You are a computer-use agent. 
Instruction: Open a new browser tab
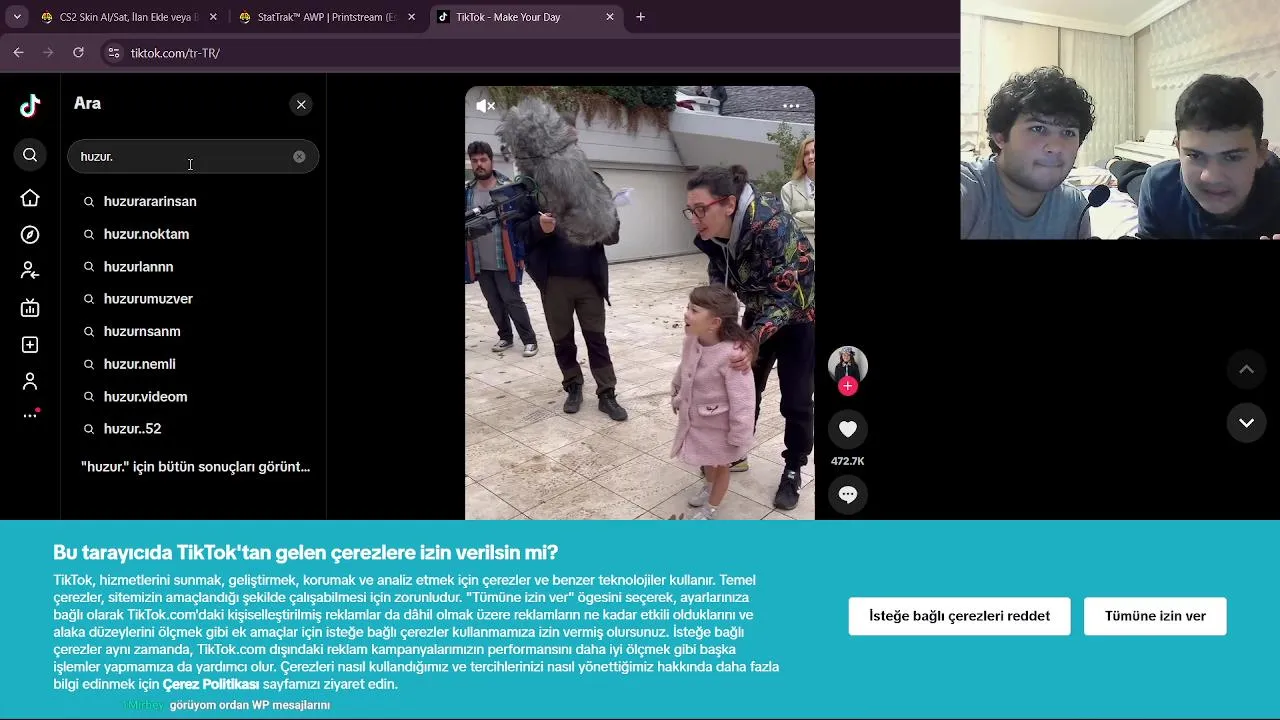point(641,17)
